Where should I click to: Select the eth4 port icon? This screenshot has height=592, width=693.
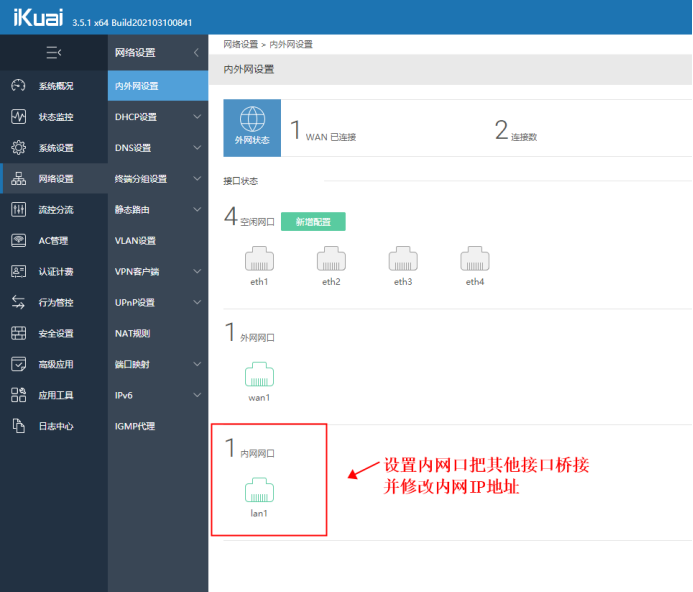(x=475, y=260)
